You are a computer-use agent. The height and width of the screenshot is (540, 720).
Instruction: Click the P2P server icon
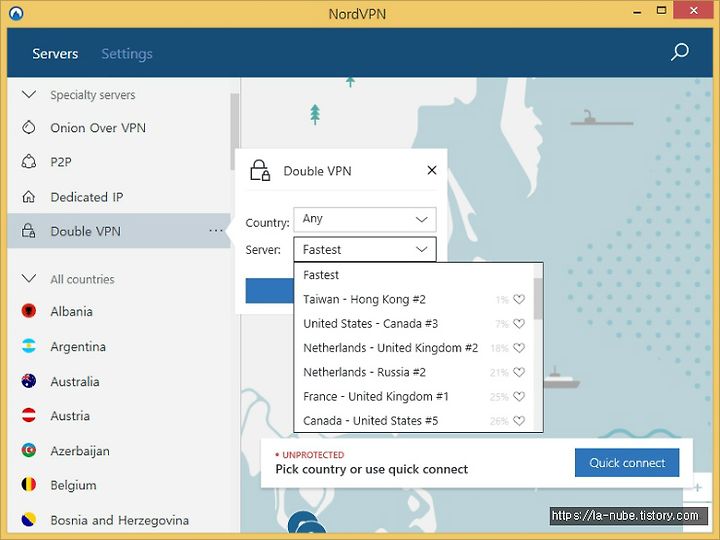coord(28,162)
